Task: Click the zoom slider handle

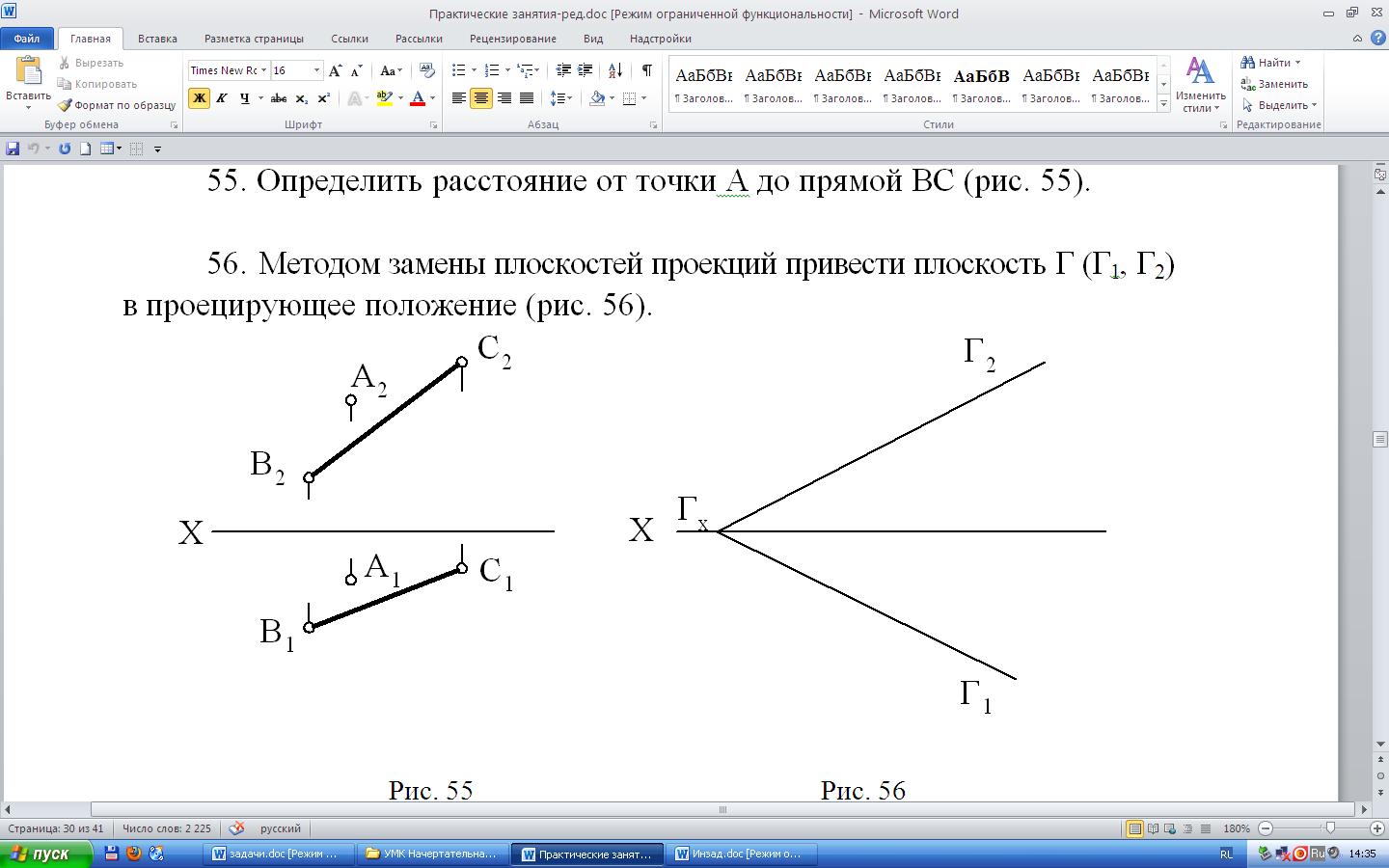Action: [x=1330, y=828]
